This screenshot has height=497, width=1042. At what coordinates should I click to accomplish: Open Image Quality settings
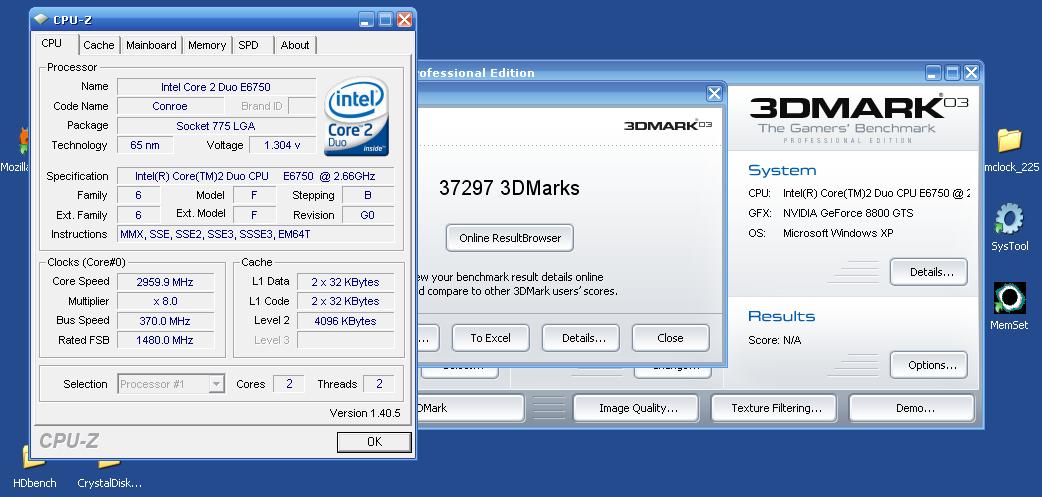636,408
